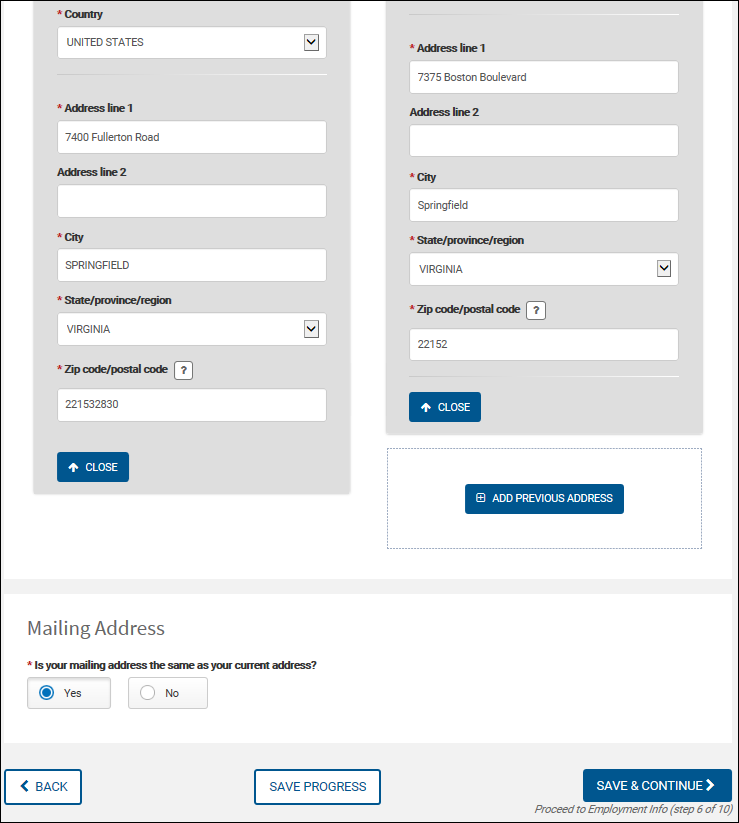Click the Add Previous Address button
The width and height of the screenshot is (739, 823).
pyautogui.click(x=544, y=498)
